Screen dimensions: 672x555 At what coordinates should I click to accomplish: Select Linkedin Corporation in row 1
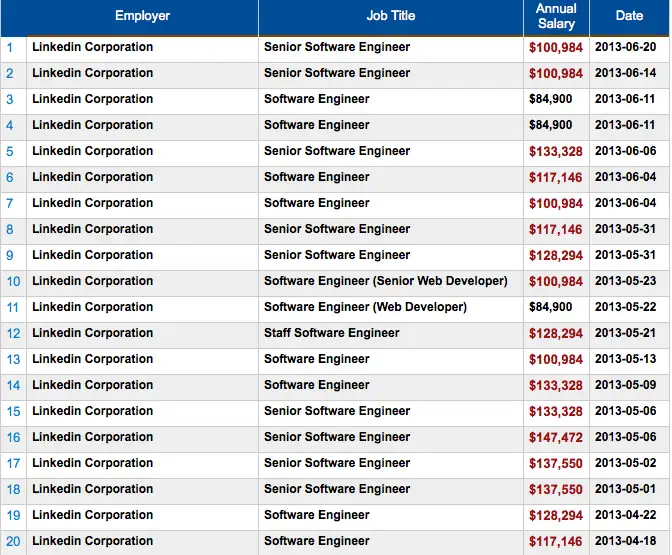tap(93, 47)
